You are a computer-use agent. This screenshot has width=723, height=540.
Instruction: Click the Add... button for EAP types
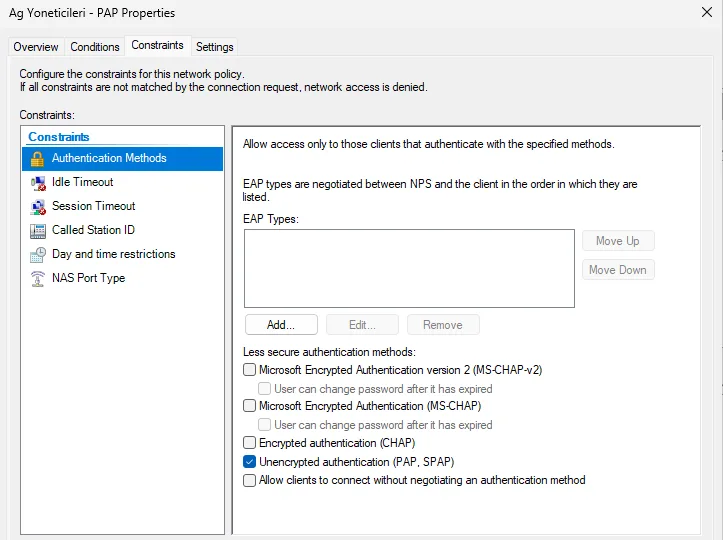(281, 325)
